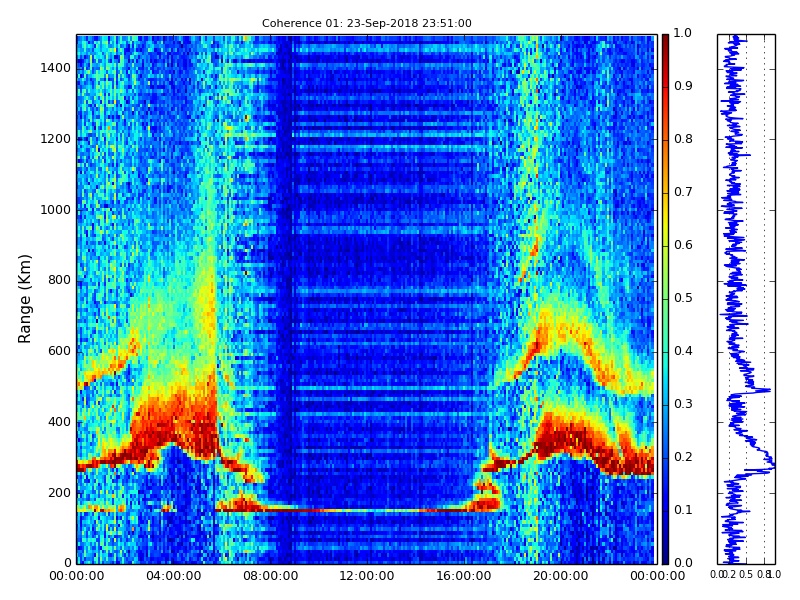This screenshot has height=600, width=800.
Task: Click the colorbar 0.4 label
Action: click(683, 351)
